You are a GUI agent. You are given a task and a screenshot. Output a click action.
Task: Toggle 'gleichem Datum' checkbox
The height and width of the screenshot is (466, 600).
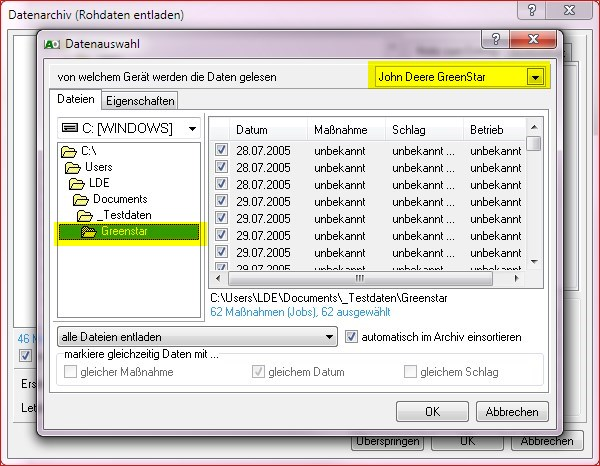258,372
